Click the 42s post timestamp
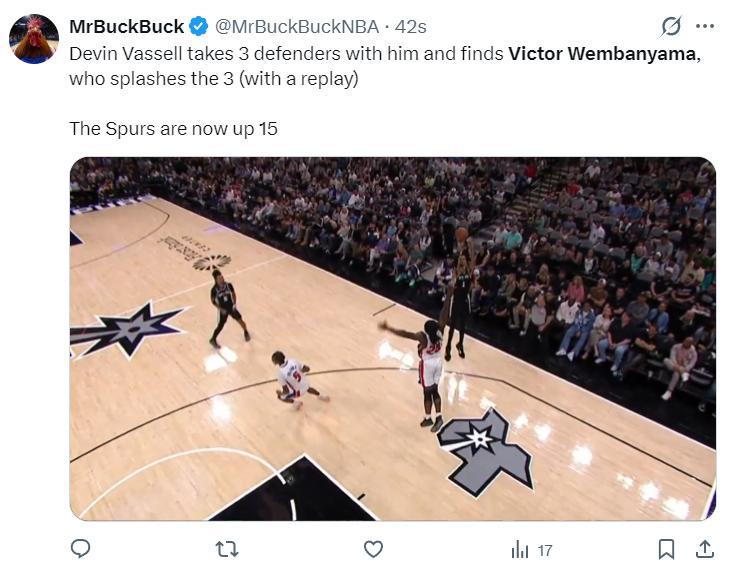This screenshot has height=566, width=730. pos(410,26)
